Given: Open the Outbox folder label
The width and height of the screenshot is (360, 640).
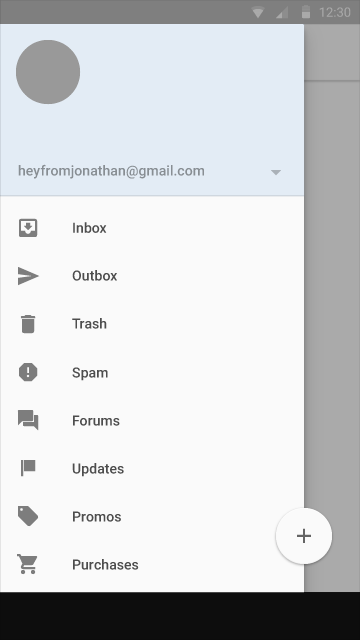Looking at the screenshot, I should coord(95,276).
